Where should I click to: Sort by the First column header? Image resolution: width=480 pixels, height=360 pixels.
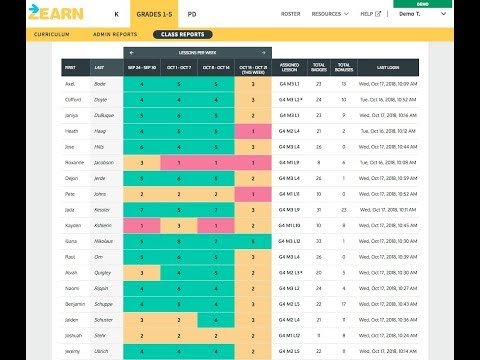click(x=76, y=68)
